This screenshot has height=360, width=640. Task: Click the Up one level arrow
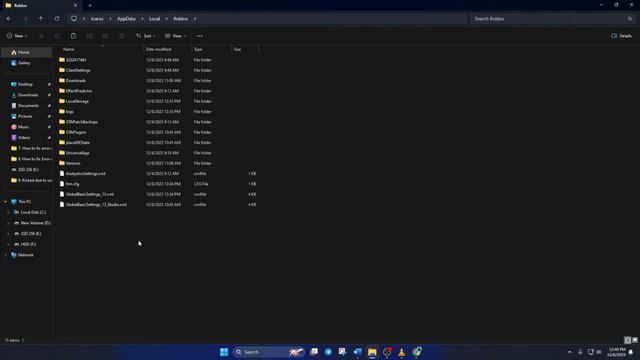pos(41,19)
